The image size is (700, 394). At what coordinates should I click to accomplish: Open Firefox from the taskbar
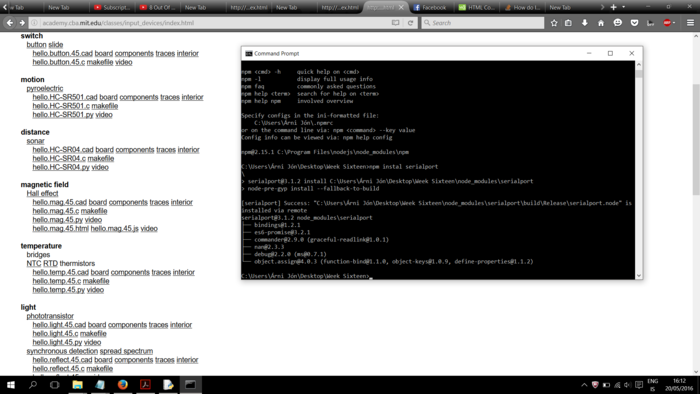(x=122, y=385)
